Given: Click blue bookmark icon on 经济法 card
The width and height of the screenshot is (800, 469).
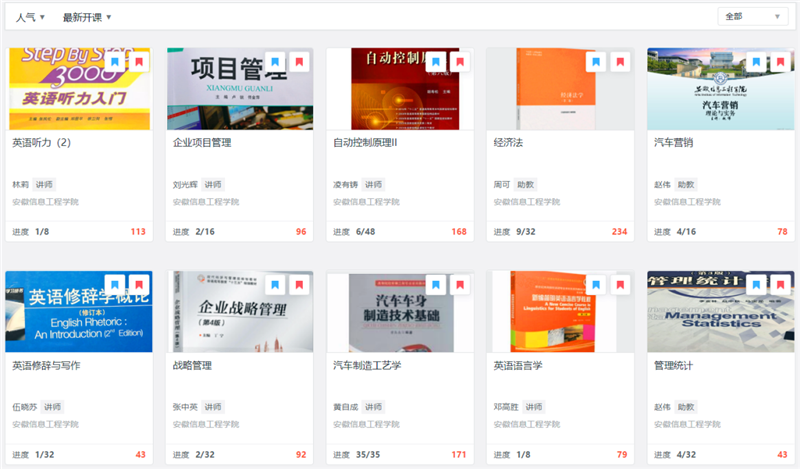Looking at the screenshot, I should tap(596, 62).
